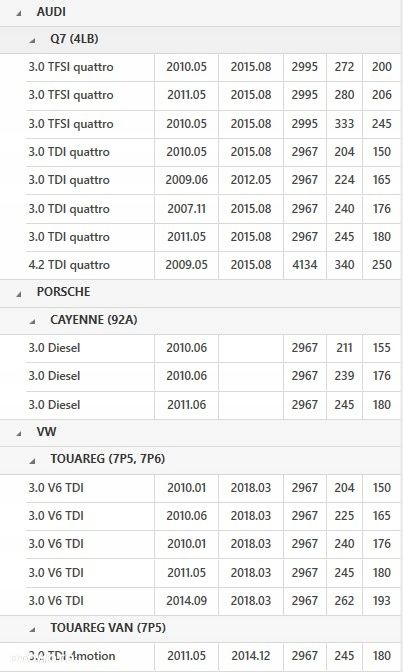Select the 3.0 TFSI quattro 272 hp row

point(213,67)
